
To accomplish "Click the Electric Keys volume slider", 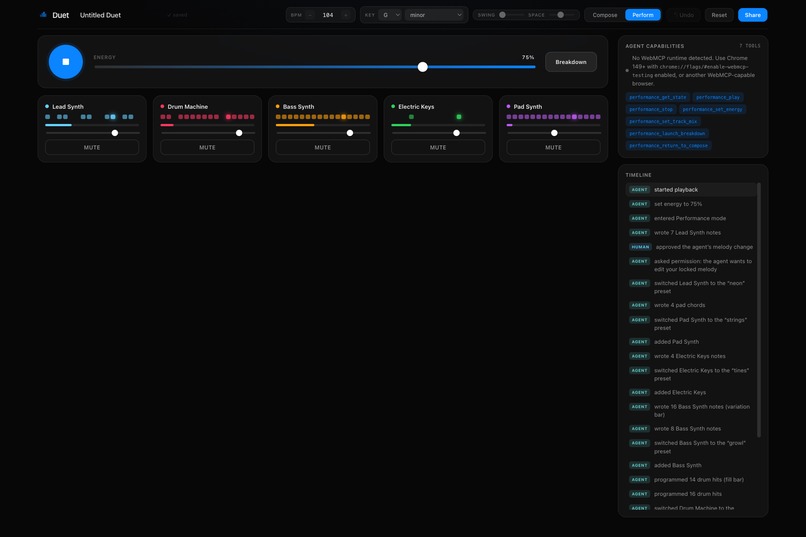I will coord(438,133).
